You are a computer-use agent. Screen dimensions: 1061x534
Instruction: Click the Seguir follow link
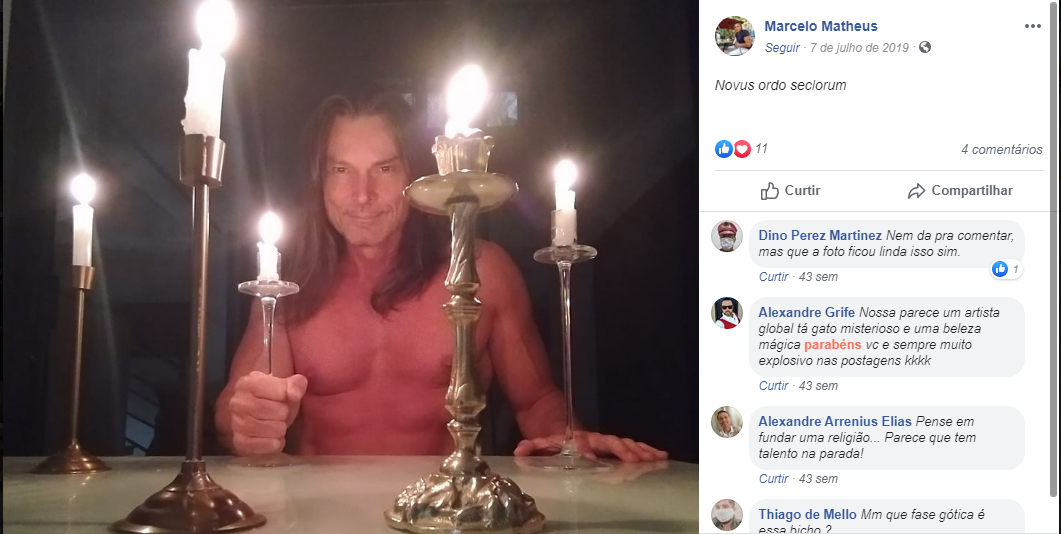click(x=782, y=48)
